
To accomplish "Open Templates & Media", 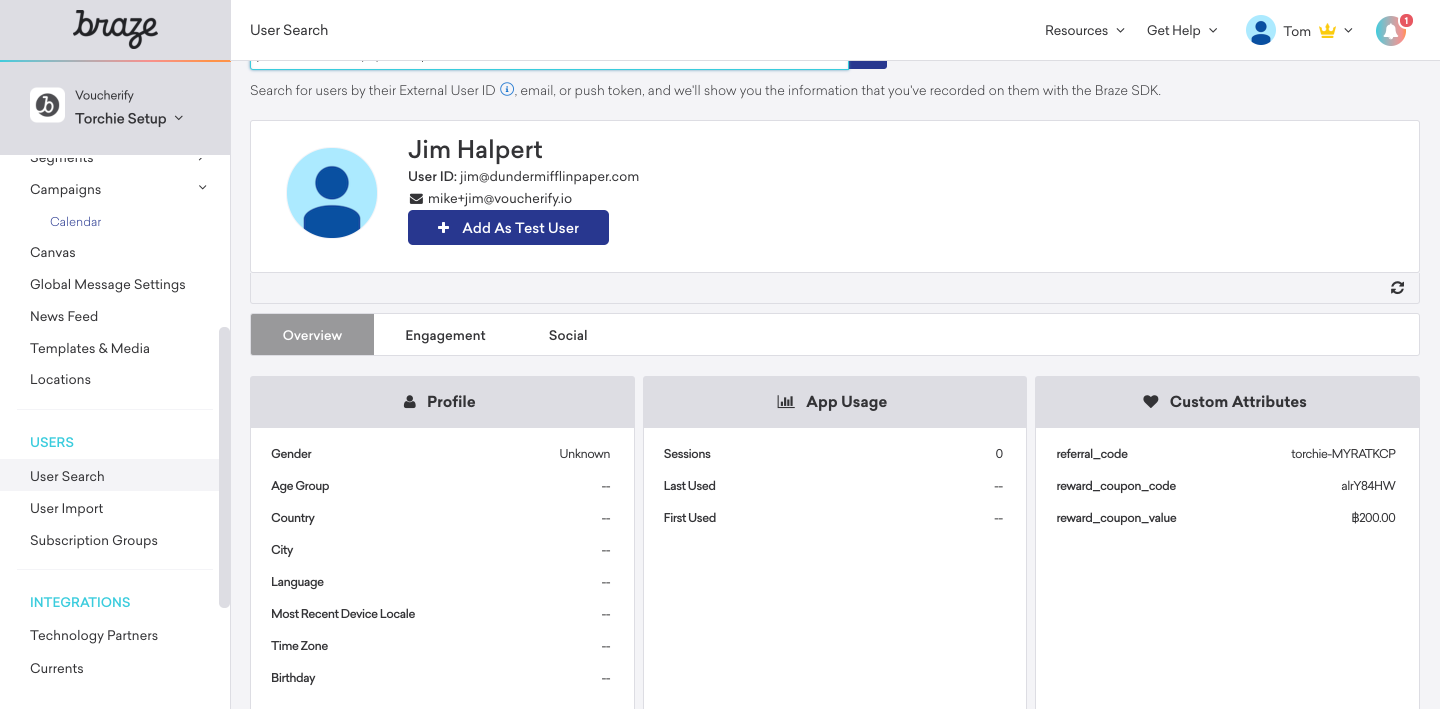I will (90, 349).
